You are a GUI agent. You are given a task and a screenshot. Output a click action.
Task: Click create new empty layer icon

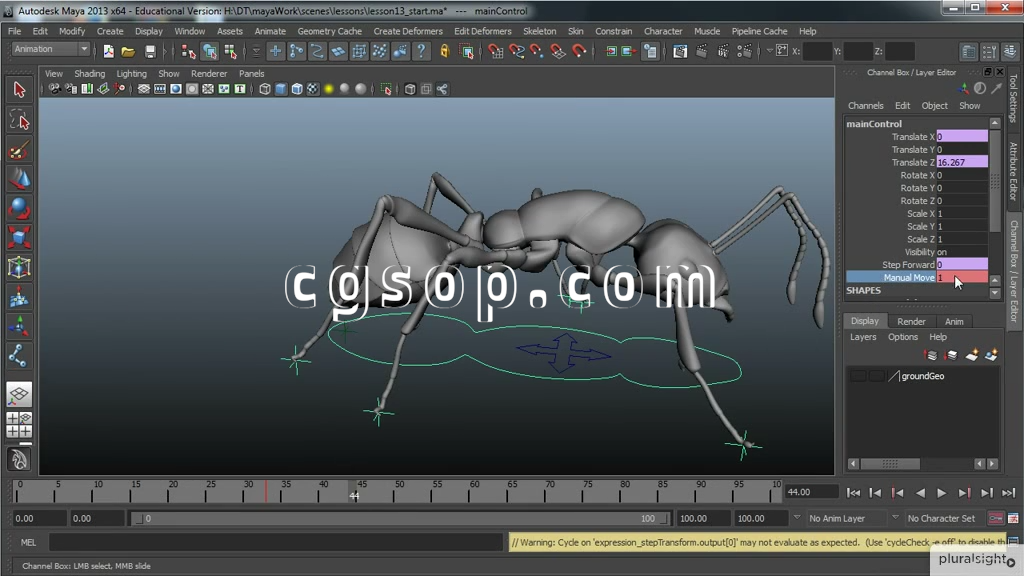(x=971, y=355)
